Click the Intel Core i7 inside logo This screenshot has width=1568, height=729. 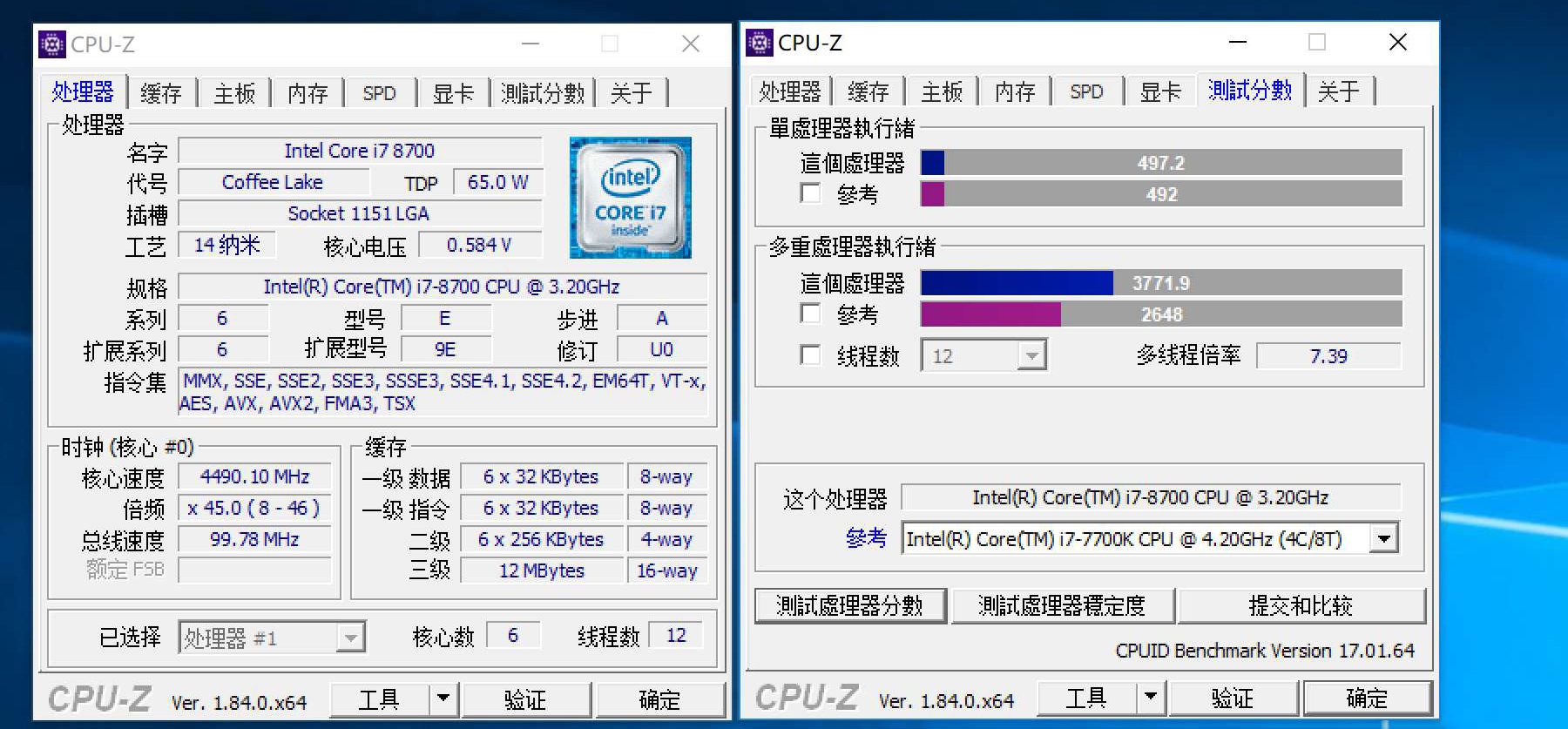631,198
